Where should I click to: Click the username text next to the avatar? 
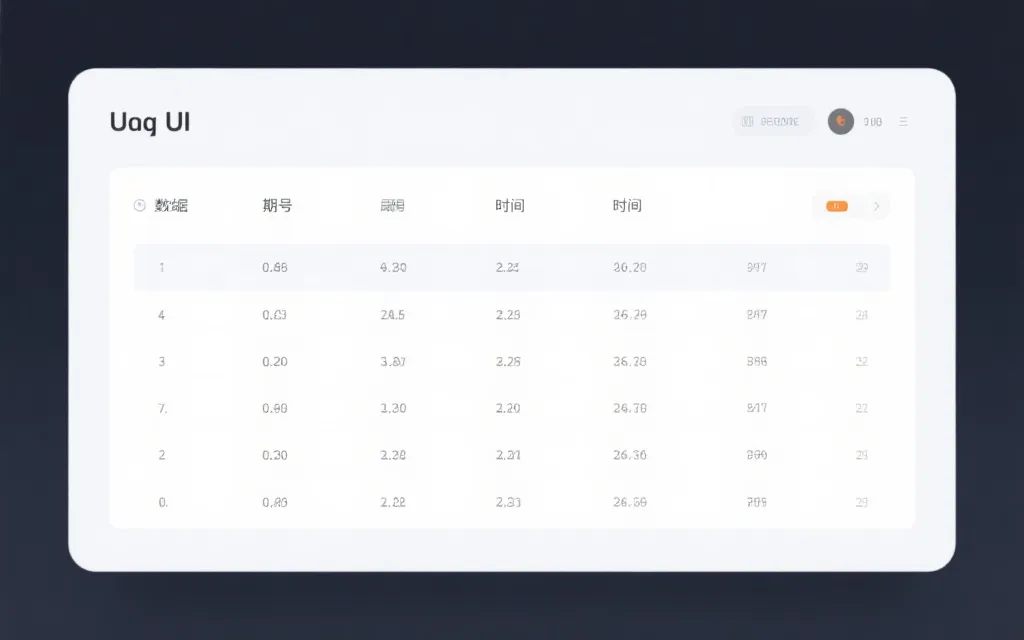[872, 122]
